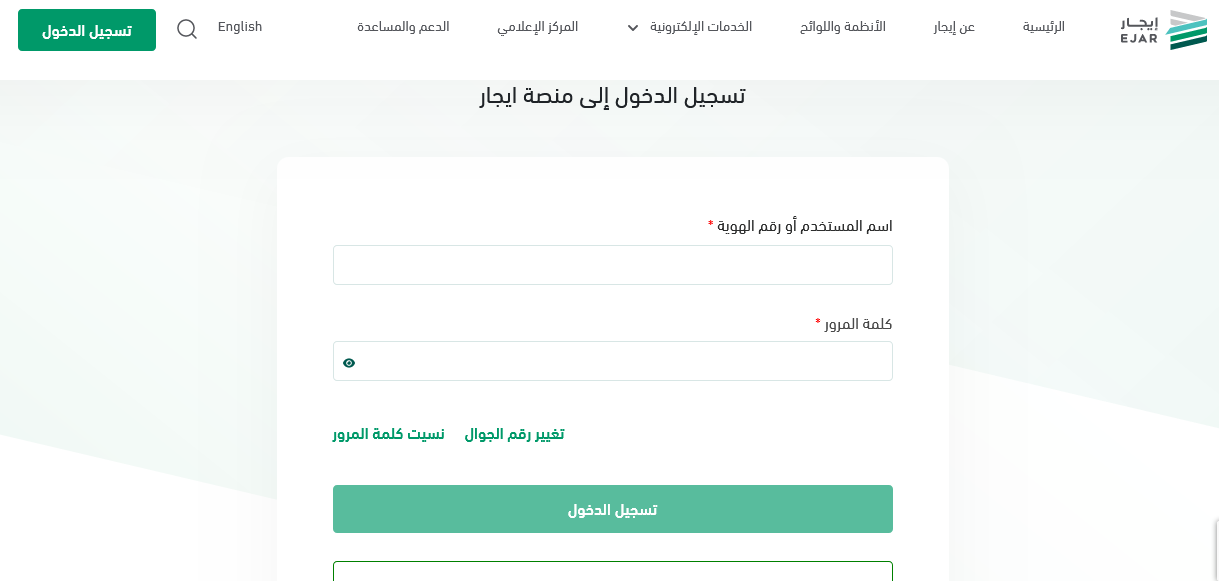Click the اسم المستخدم أو رقم الهوية label
Image resolution: width=1219 pixels, height=581 pixels.
click(805, 226)
